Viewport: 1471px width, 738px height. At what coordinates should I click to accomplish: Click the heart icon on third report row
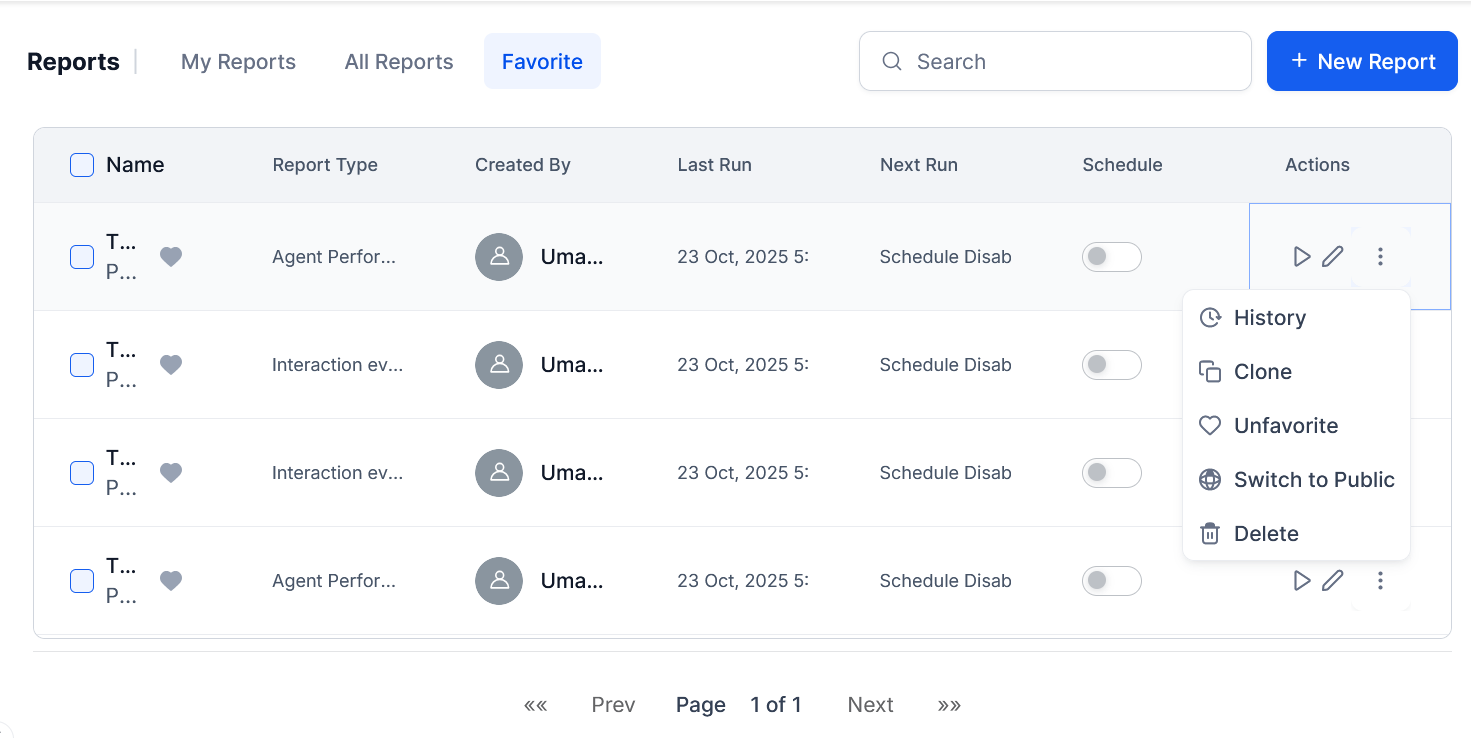coord(171,473)
